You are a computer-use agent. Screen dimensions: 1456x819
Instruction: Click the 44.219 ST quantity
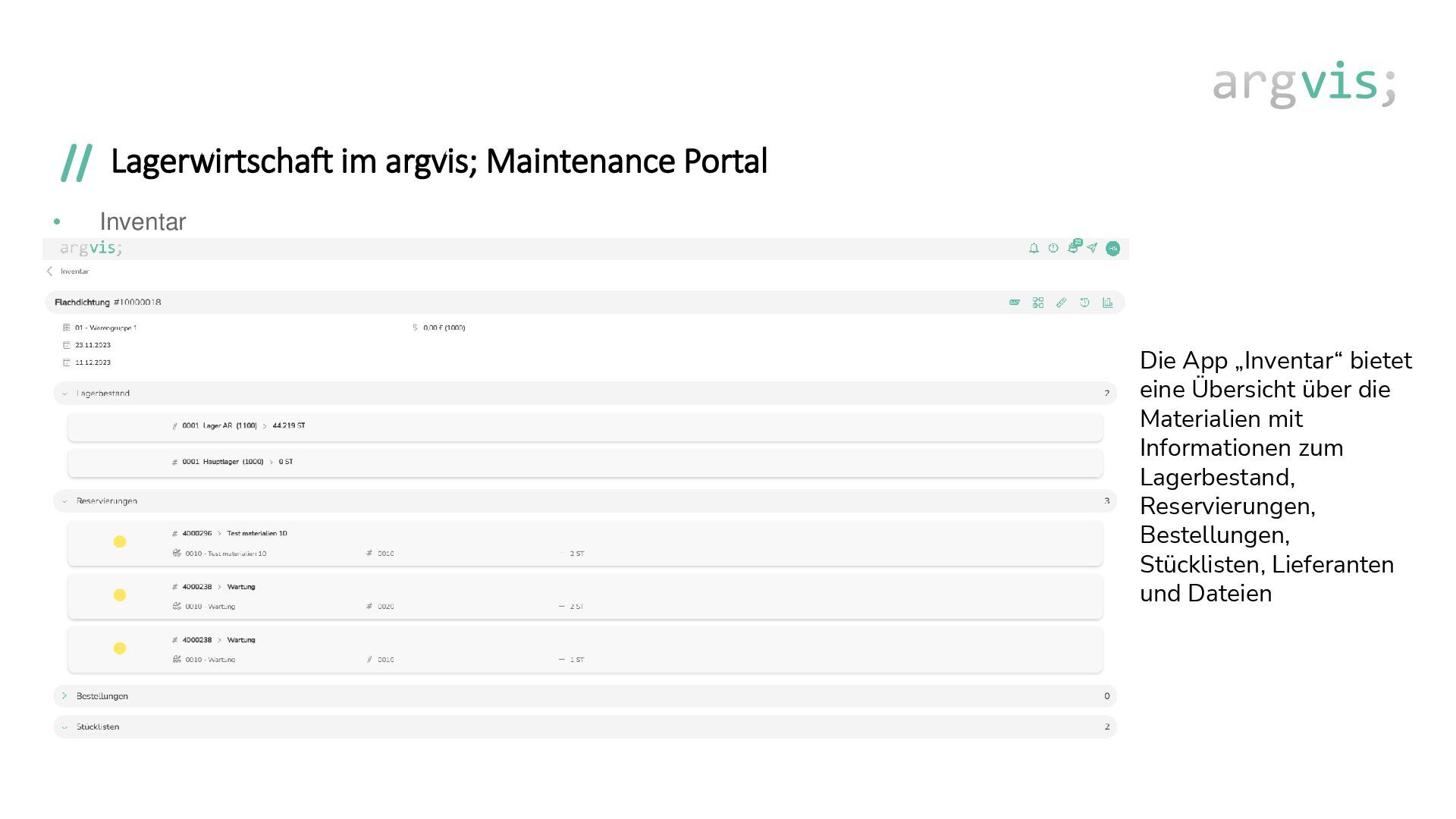pos(289,425)
